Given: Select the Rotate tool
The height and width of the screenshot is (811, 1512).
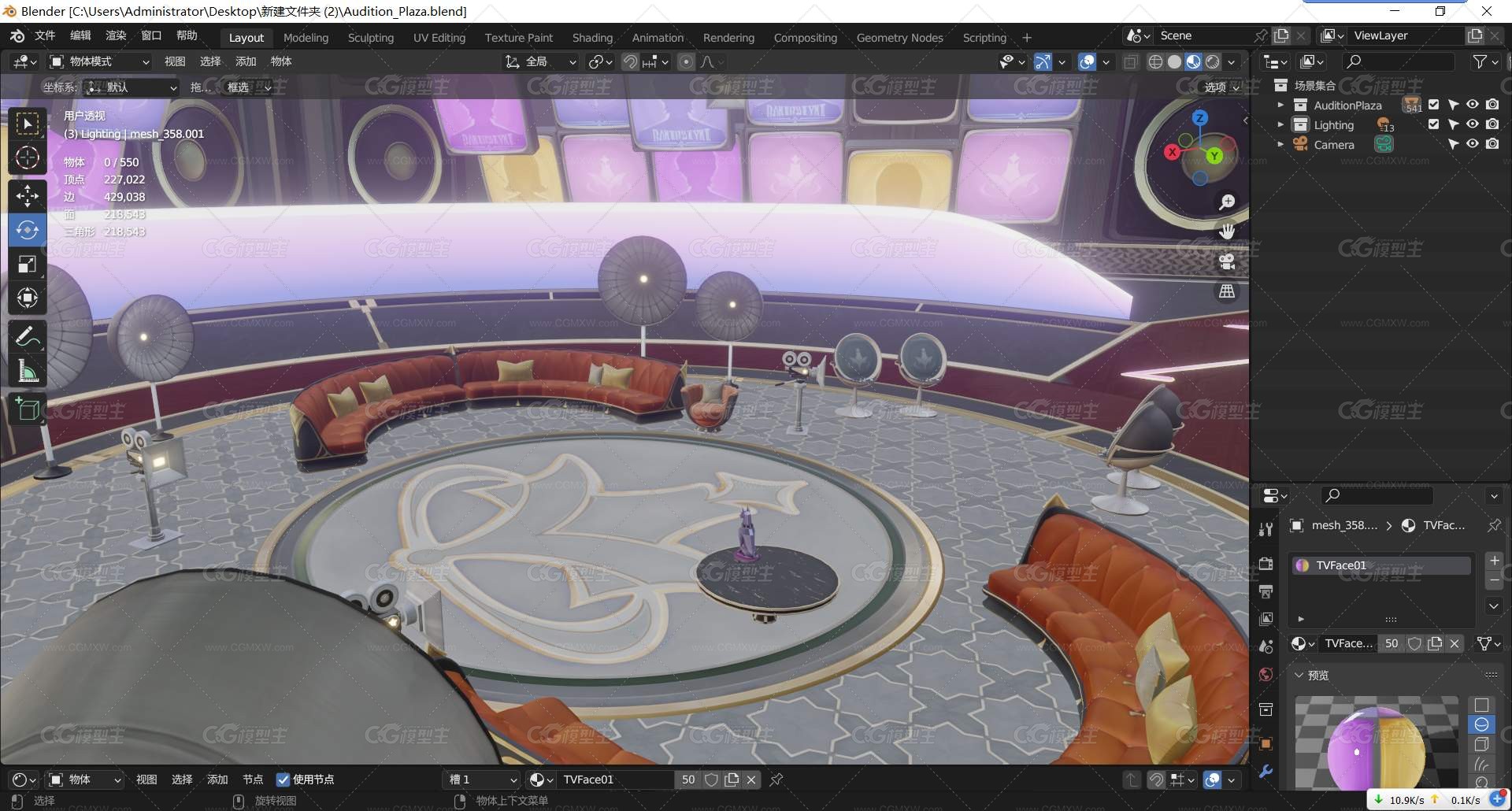Looking at the screenshot, I should [x=28, y=230].
